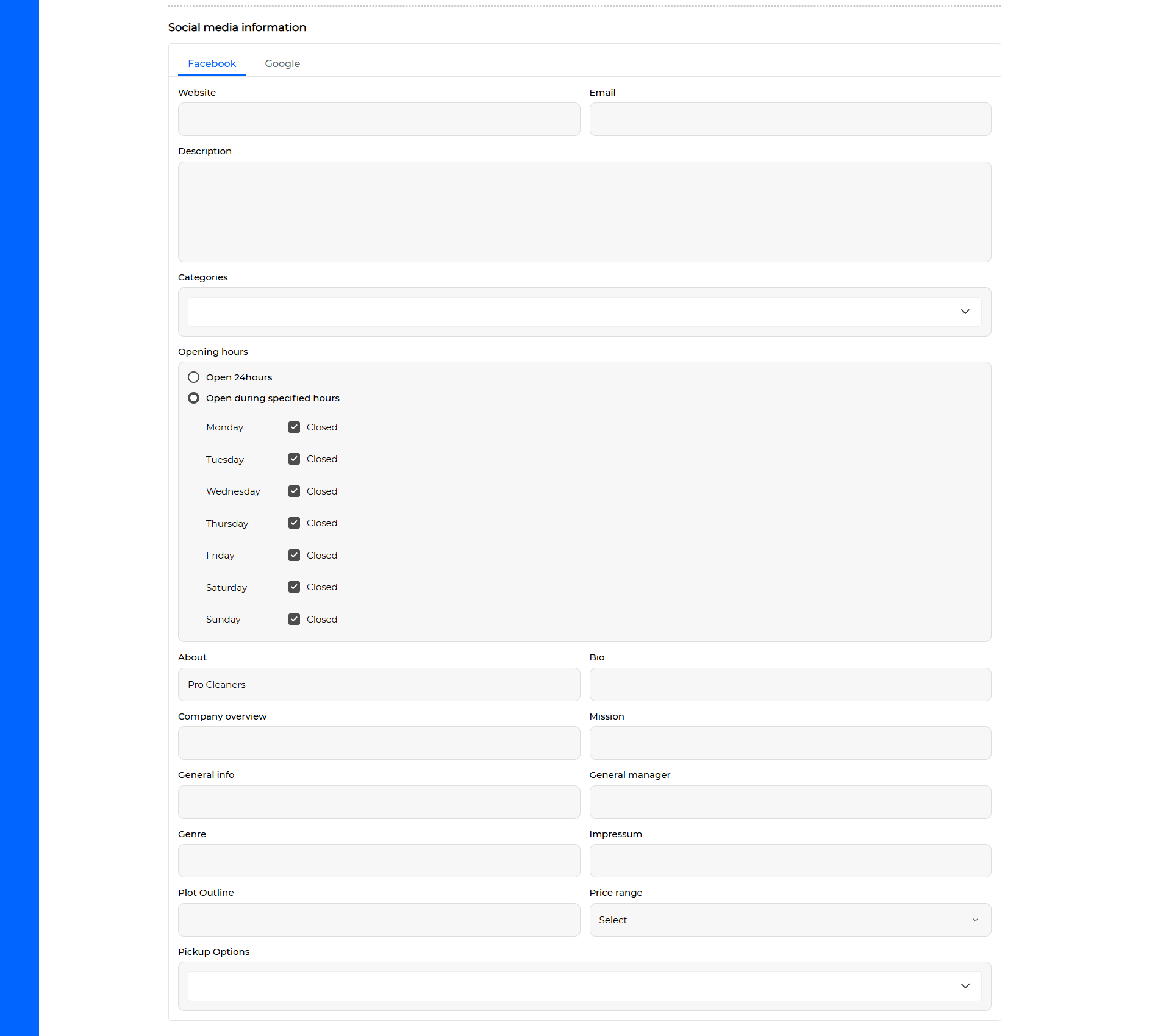This screenshot has width=1158, height=1036.
Task: Click the Social media information heading
Action: click(237, 27)
